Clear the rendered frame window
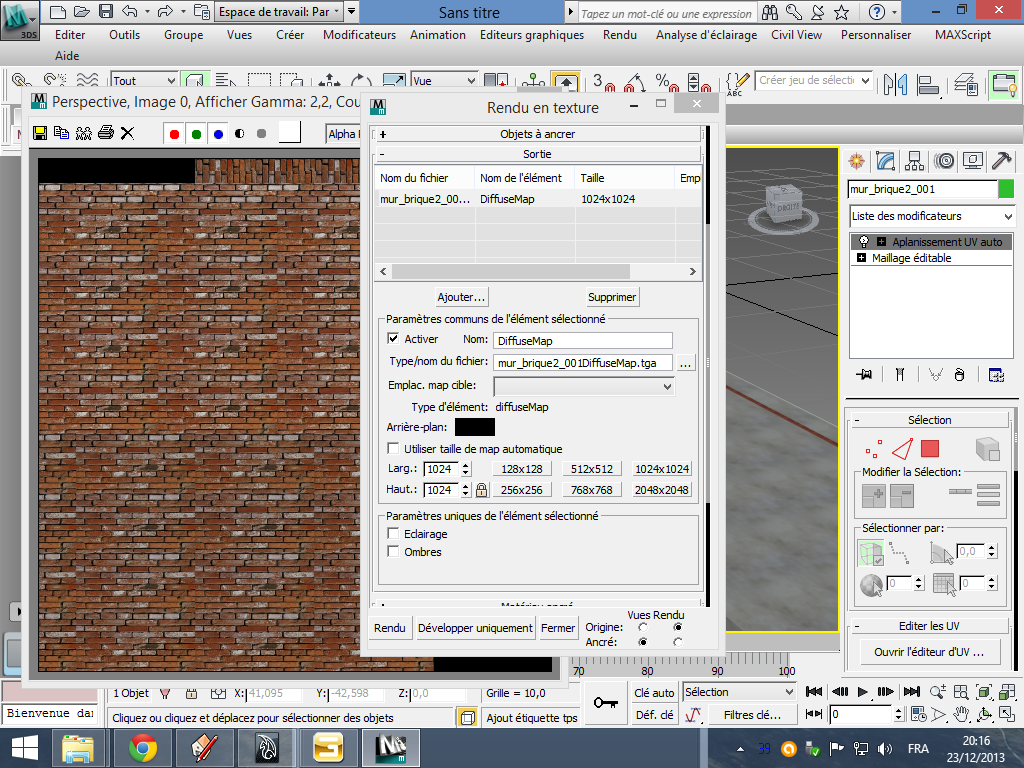1024x768 pixels. (x=127, y=133)
